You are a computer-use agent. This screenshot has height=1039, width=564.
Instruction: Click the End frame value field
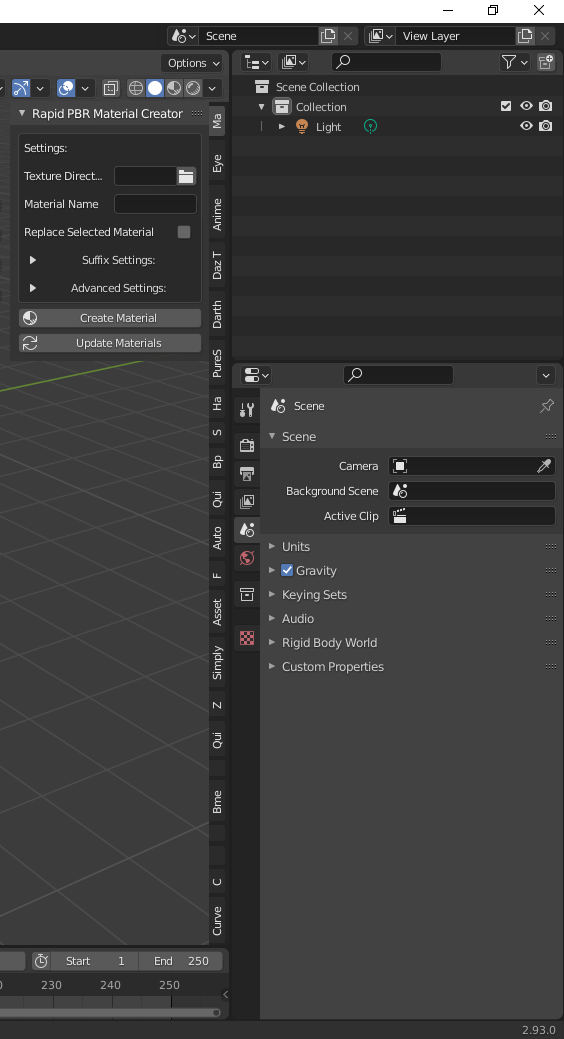point(180,961)
